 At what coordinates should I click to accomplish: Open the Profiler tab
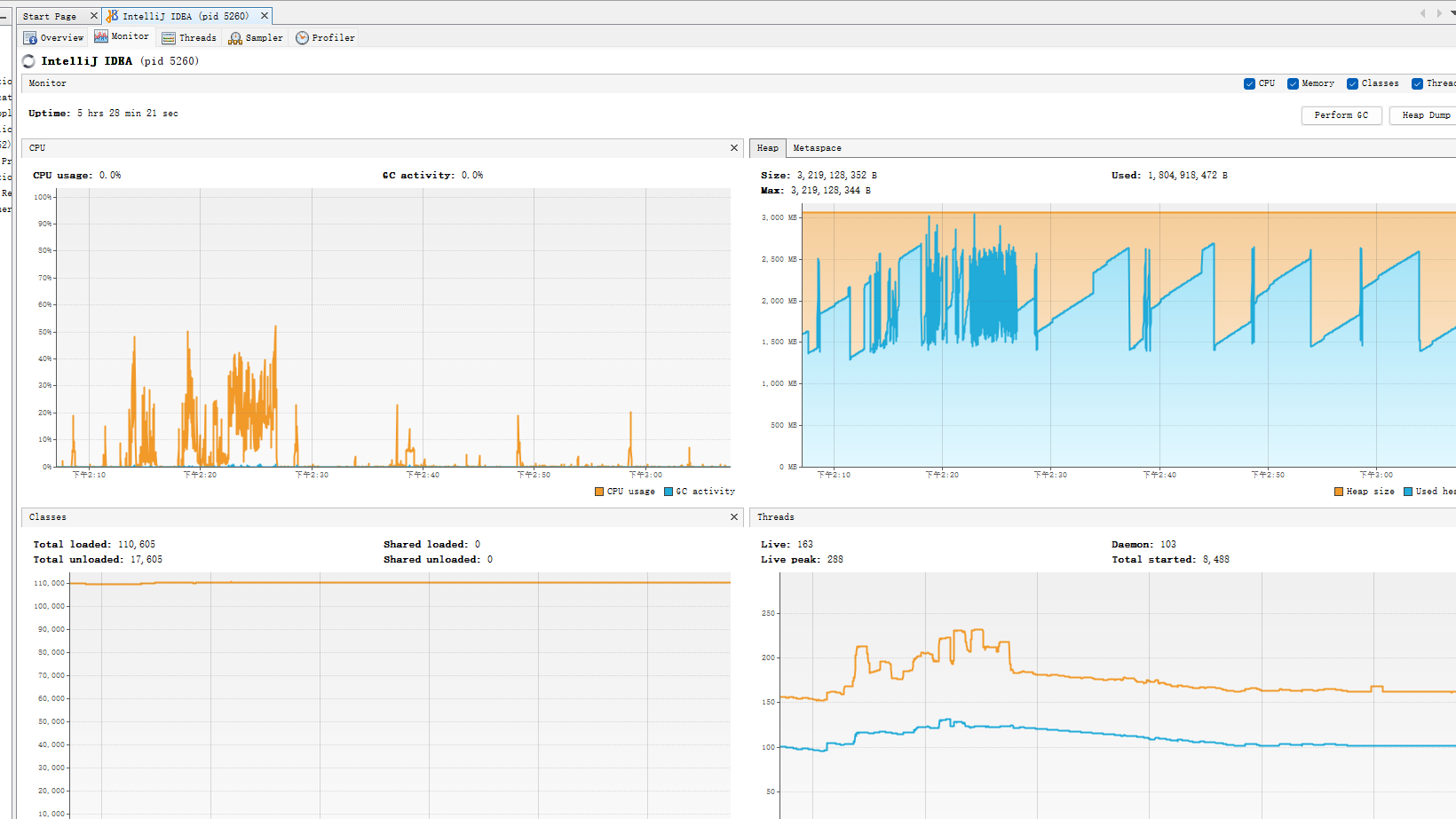(x=325, y=38)
